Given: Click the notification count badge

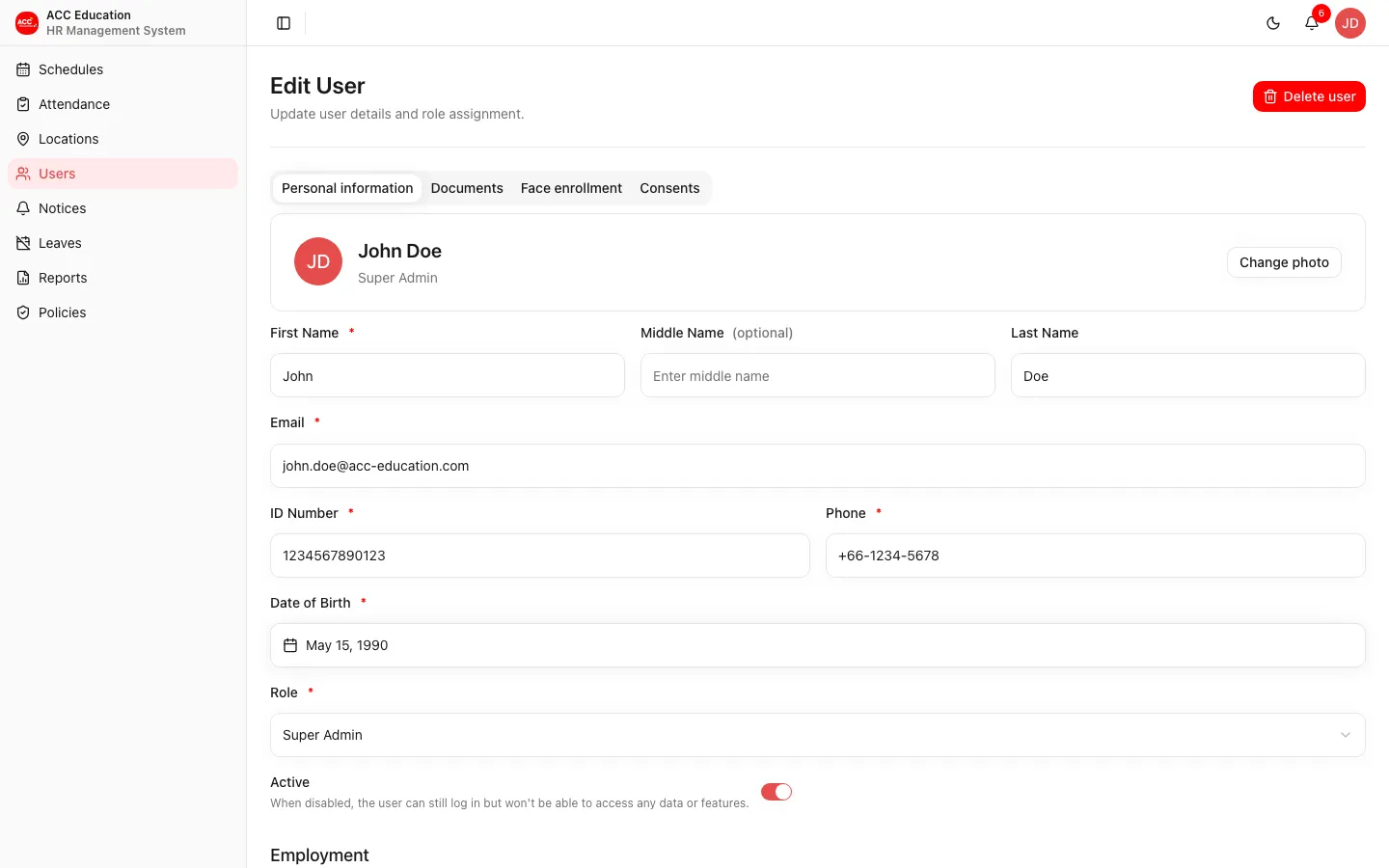Looking at the screenshot, I should tap(1321, 14).
